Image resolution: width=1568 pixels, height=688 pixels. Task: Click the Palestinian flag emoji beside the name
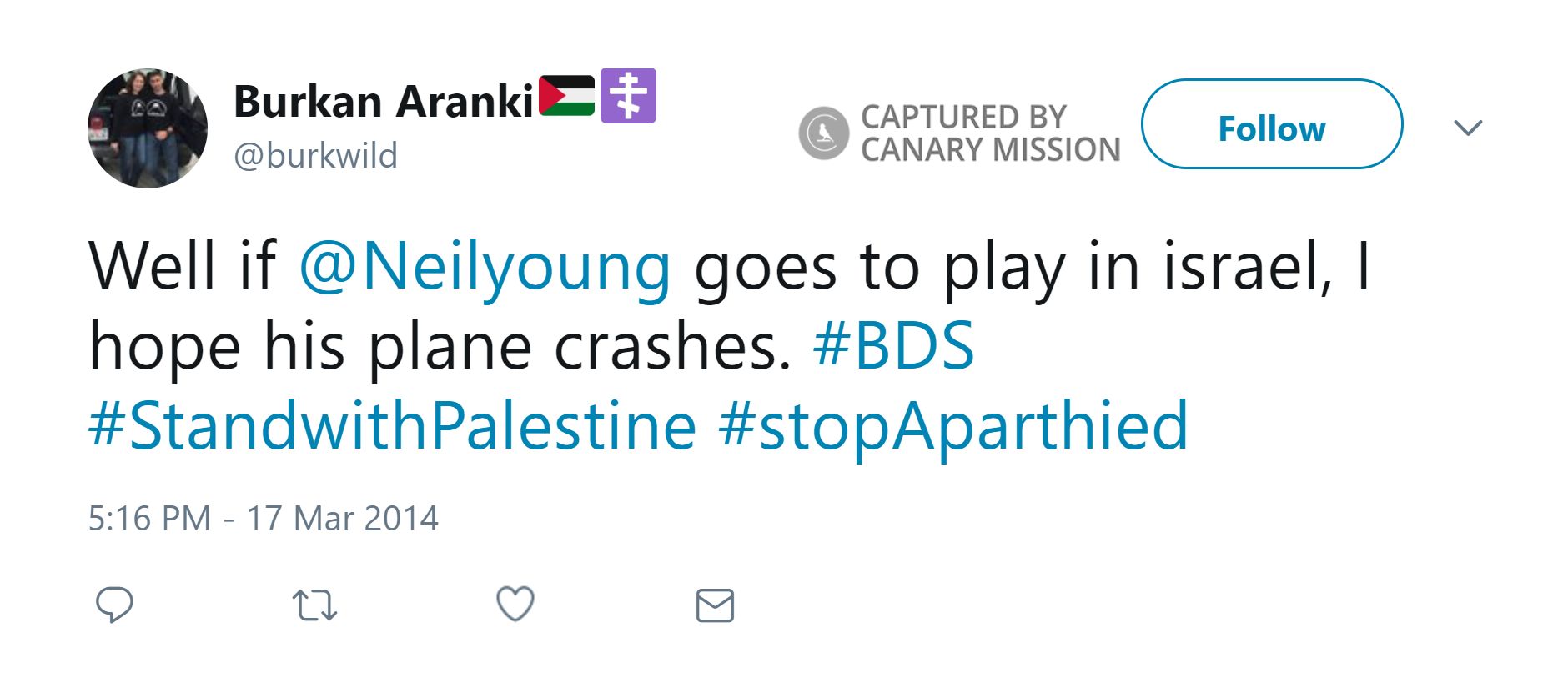tap(567, 96)
